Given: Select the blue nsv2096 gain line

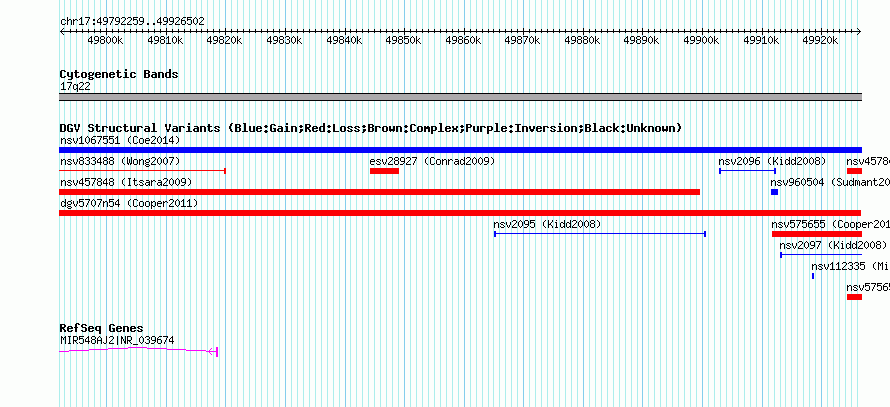Looking at the screenshot, I should click(x=748, y=170).
